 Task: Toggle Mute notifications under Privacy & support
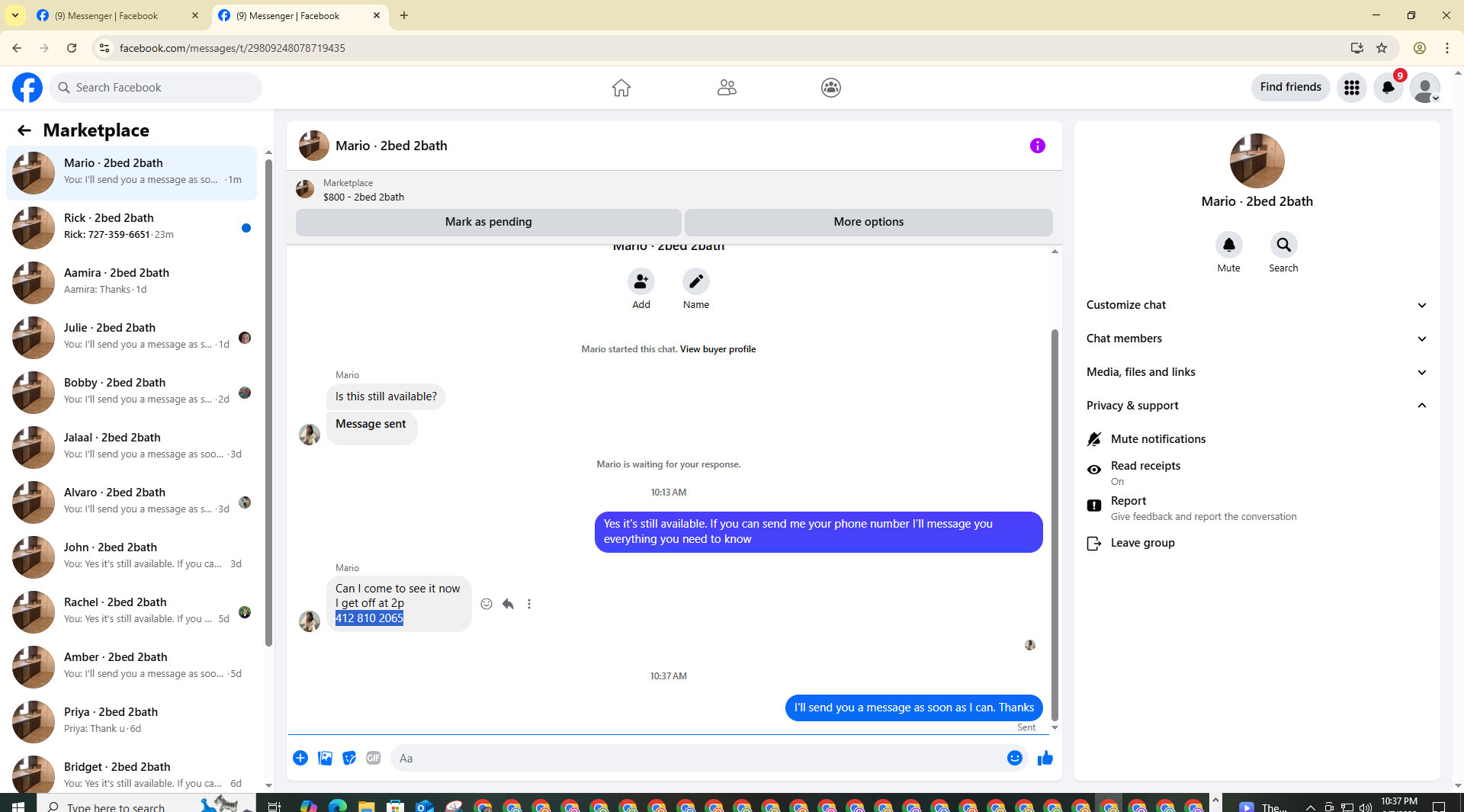[1257, 439]
